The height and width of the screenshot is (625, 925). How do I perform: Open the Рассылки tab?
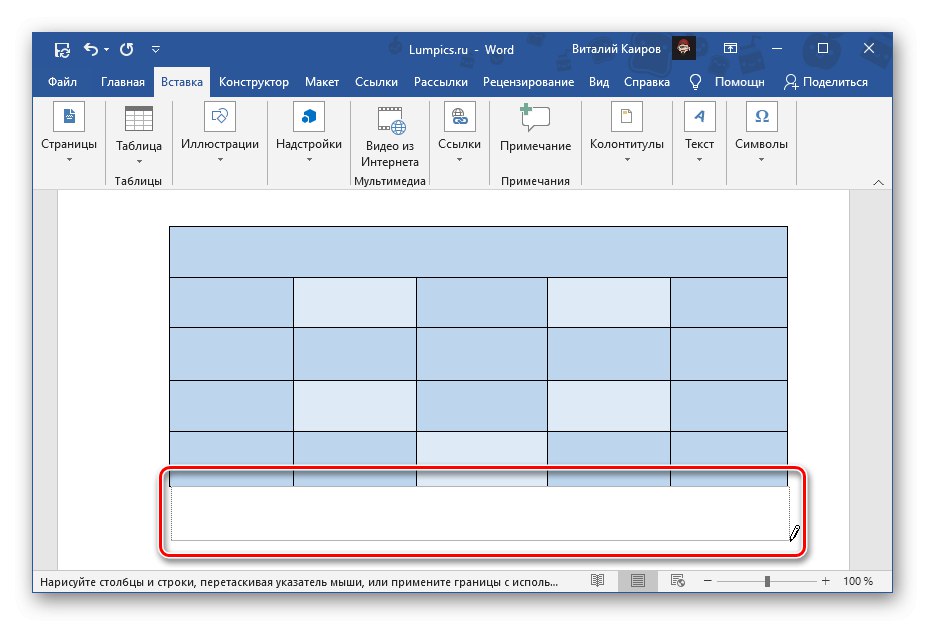[441, 82]
